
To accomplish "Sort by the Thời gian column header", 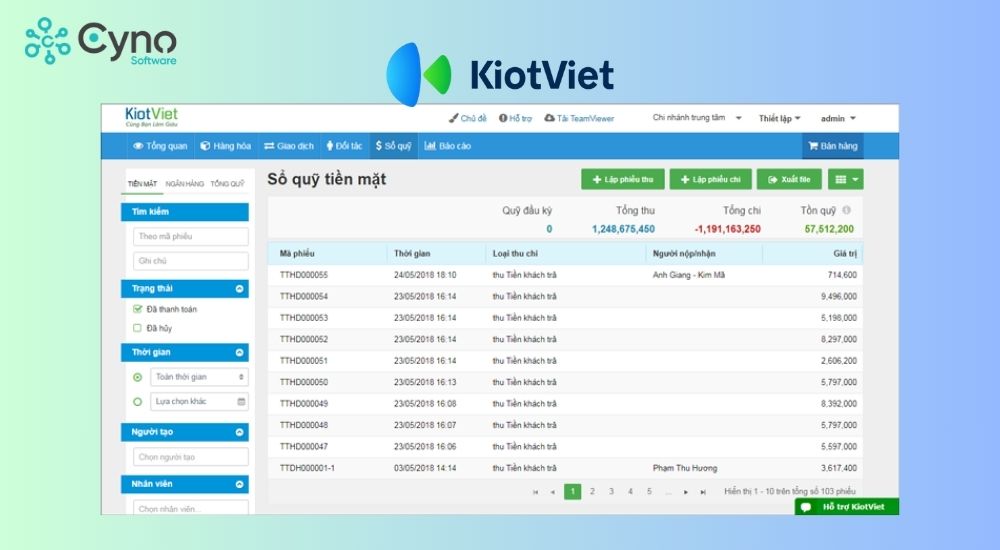I will click(412, 253).
